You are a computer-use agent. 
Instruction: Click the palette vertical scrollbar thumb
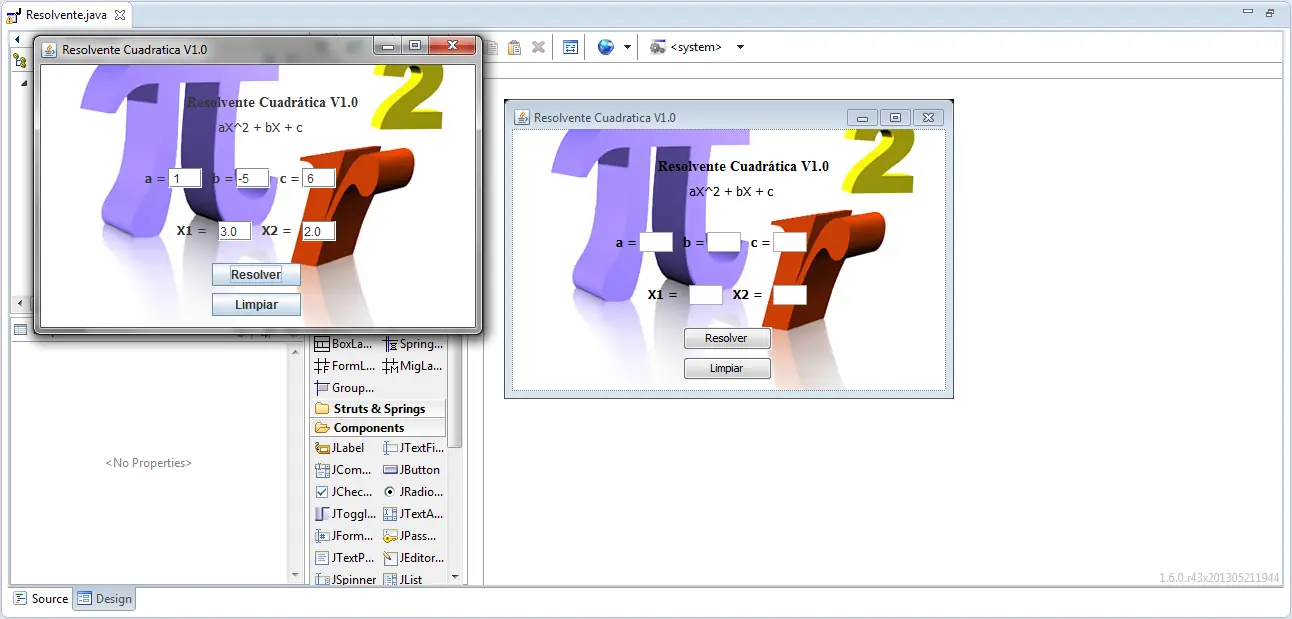pos(455,390)
